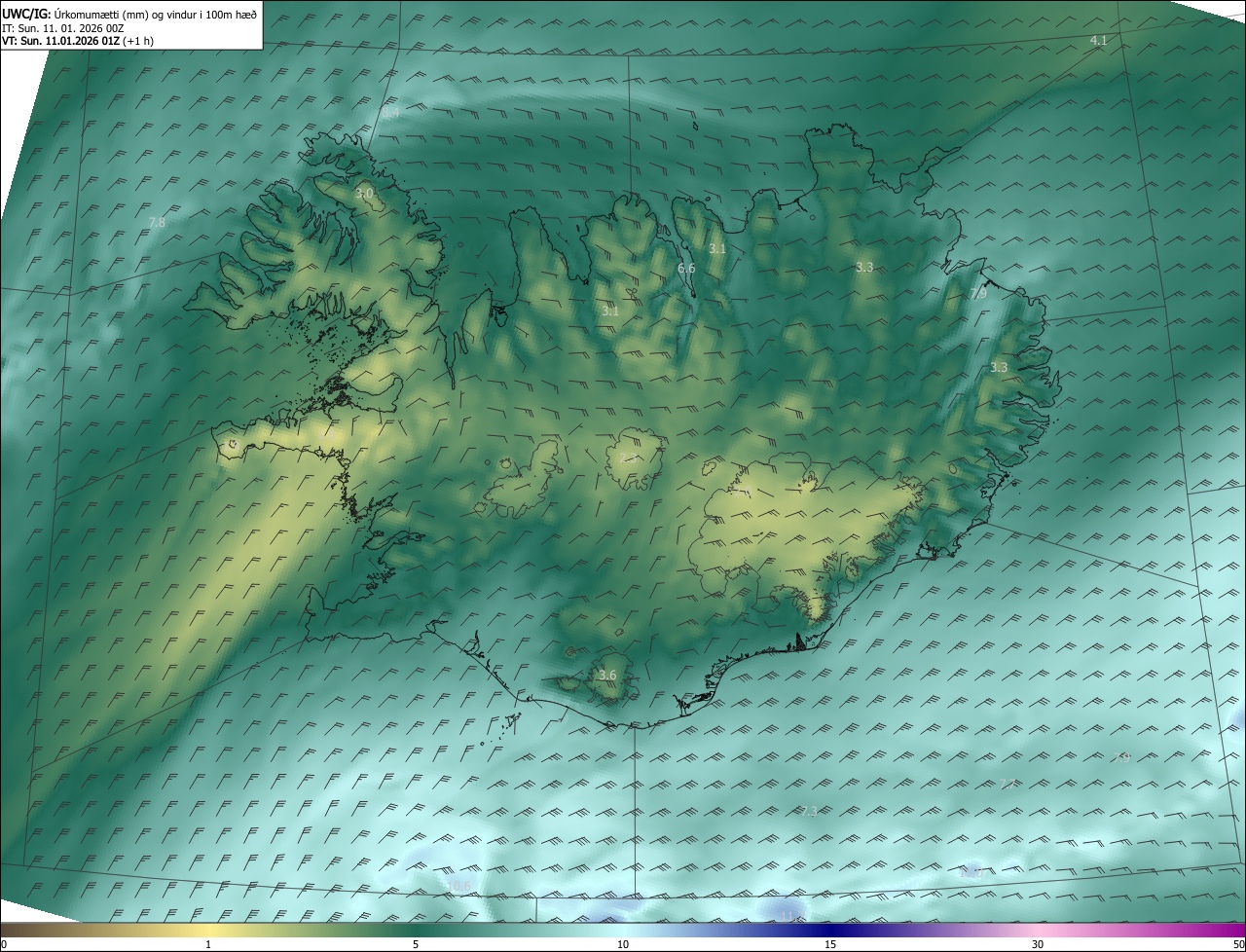
Task: Click the 3.0 value label on the map
Action: click(x=364, y=194)
